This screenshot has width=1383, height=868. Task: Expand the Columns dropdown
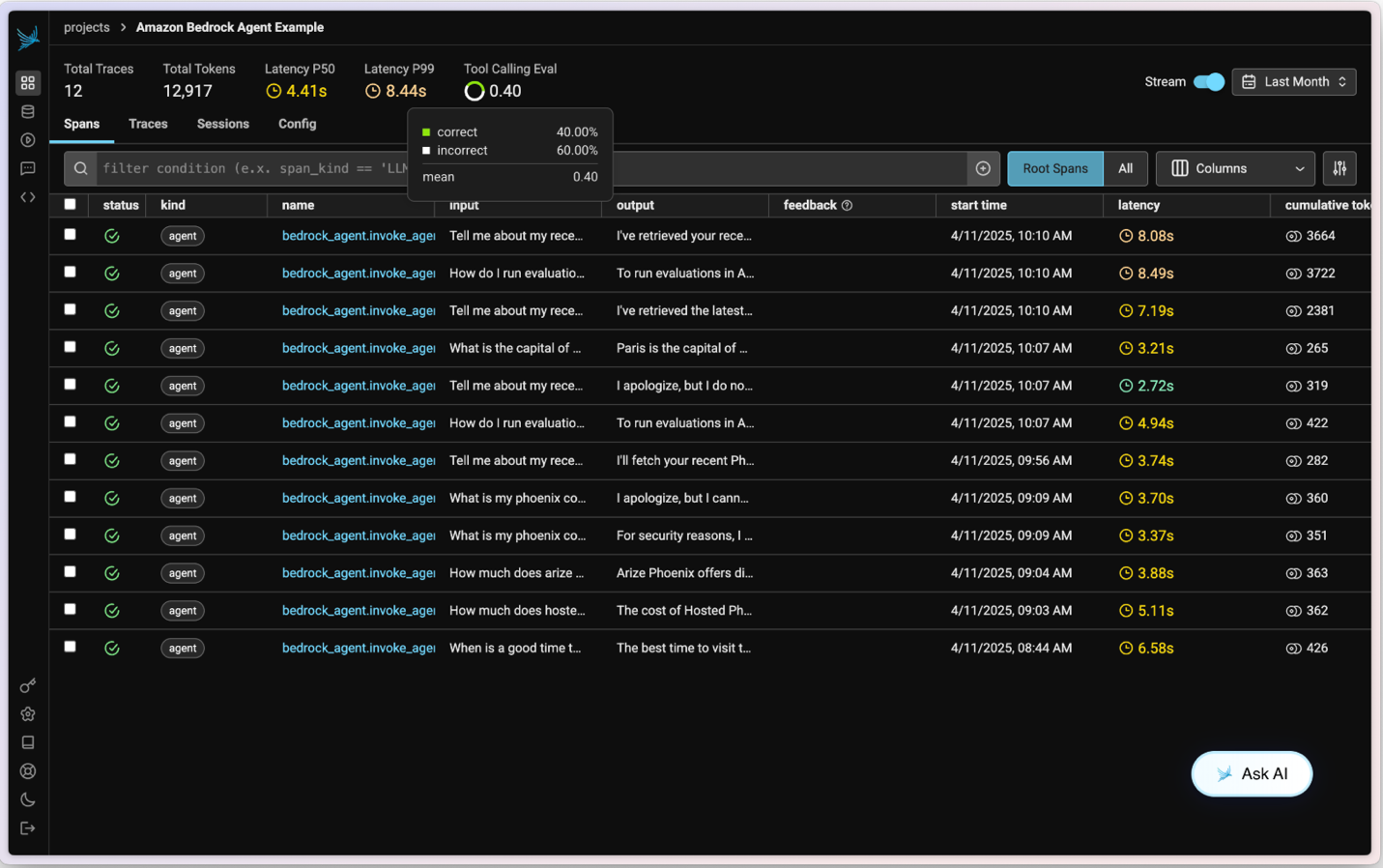coord(1235,169)
